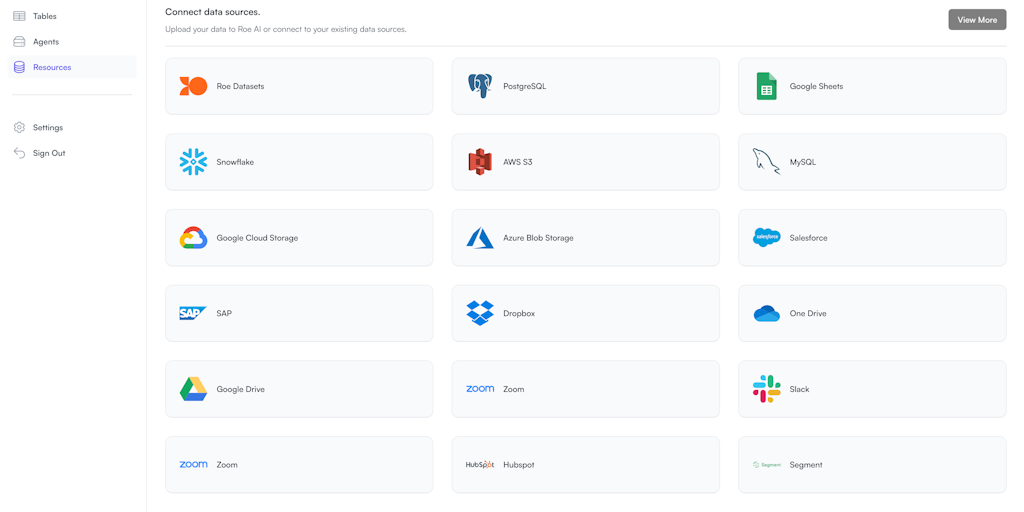Click the Salesforce cloud logo
The image size is (1024, 512).
(x=766, y=238)
